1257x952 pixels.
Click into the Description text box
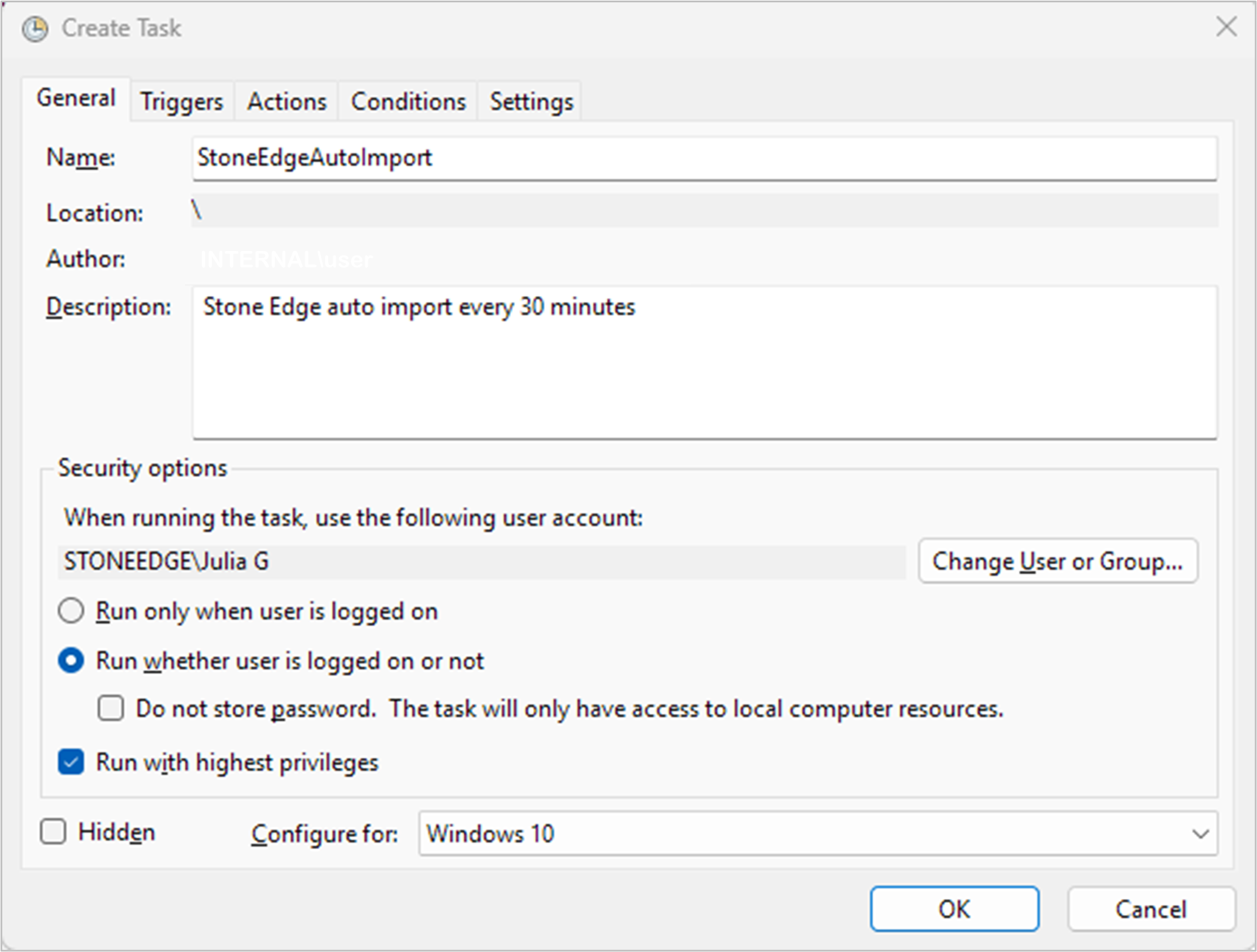pos(705,362)
